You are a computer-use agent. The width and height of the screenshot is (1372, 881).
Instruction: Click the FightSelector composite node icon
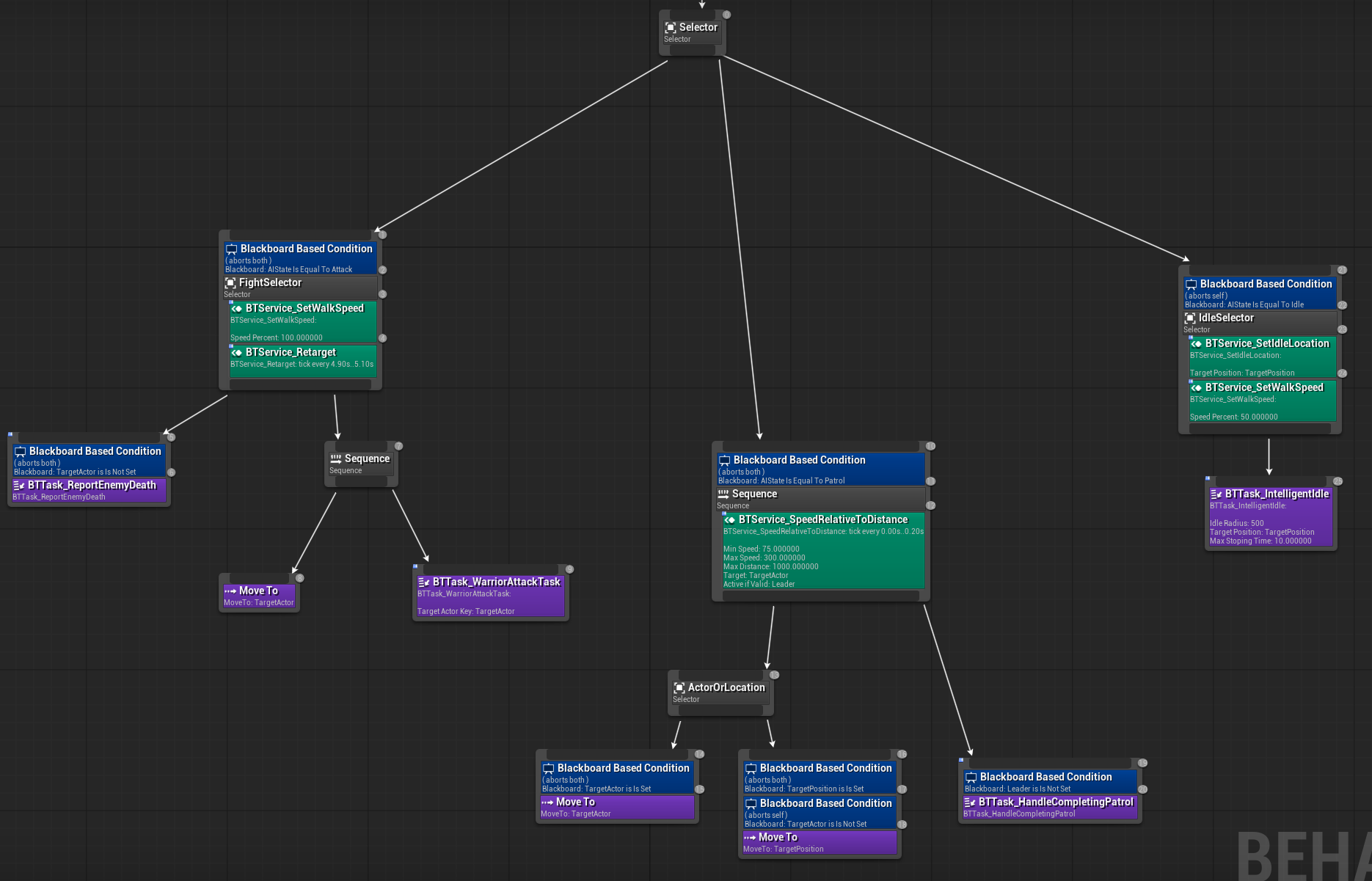[x=230, y=283]
